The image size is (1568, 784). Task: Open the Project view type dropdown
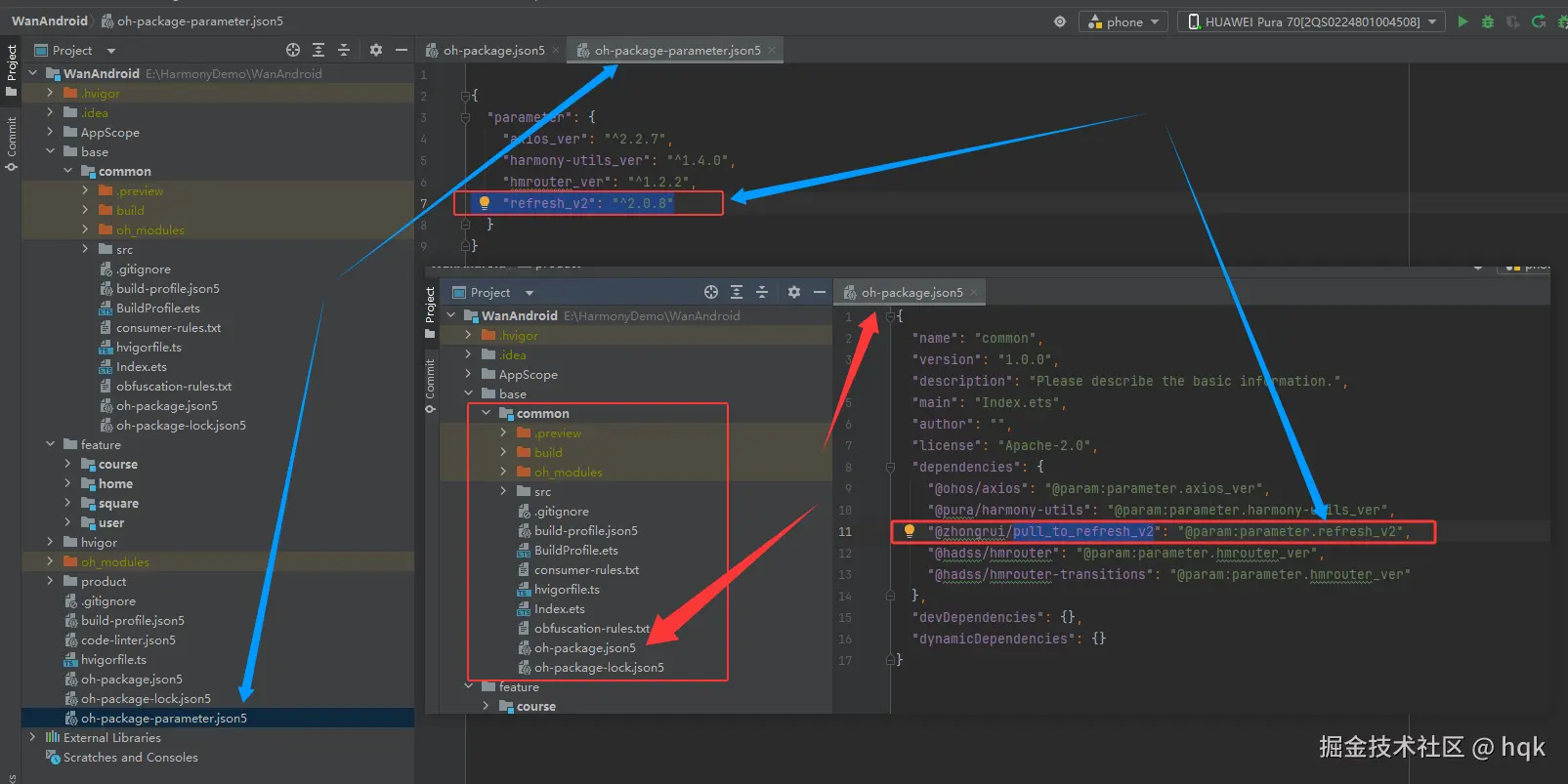click(x=110, y=51)
